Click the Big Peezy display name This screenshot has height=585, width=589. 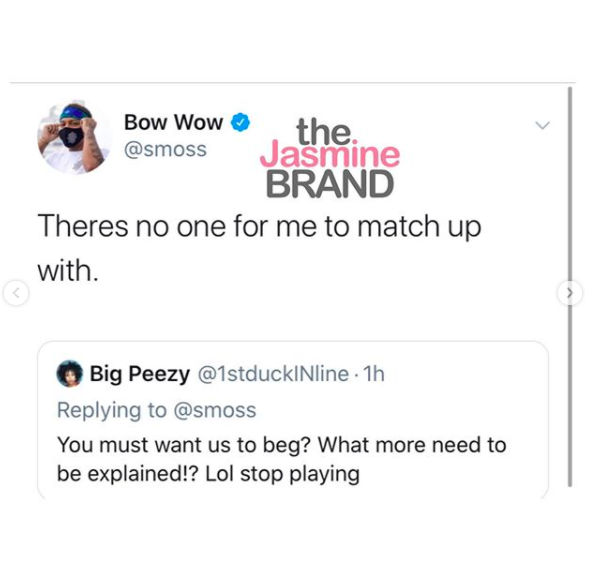coord(140,374)
